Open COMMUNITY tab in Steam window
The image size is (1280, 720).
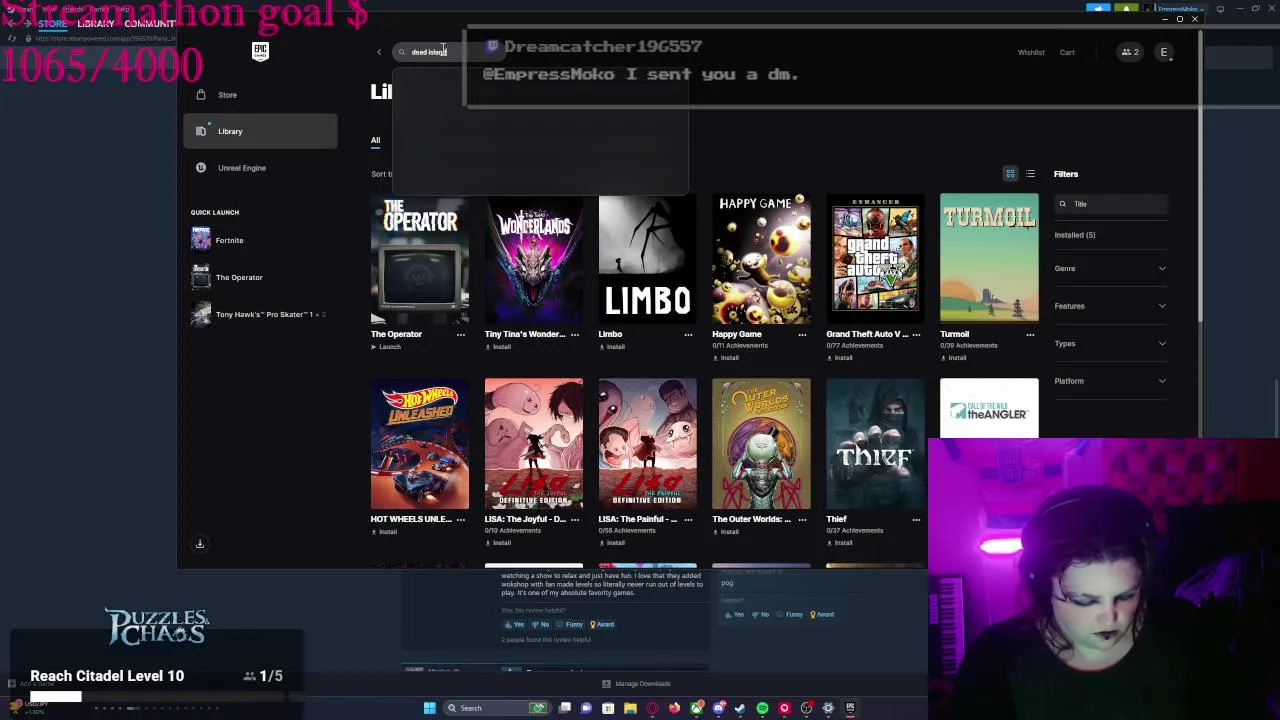pos(150,23)
